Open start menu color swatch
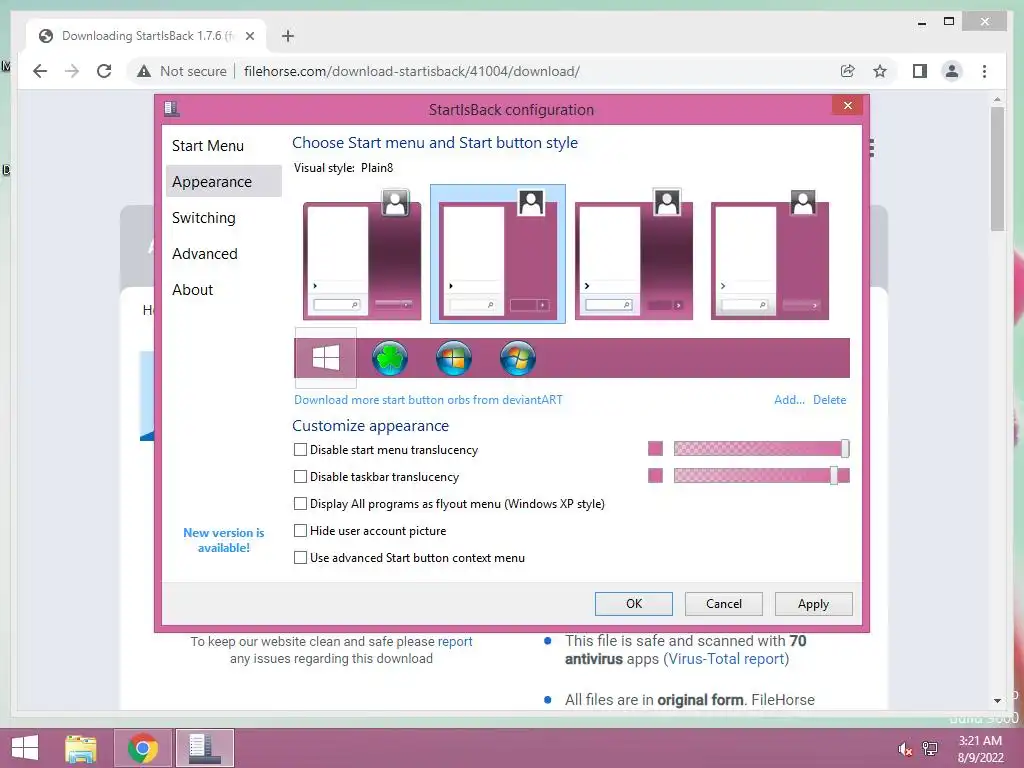1024x768 pixels. 655,449
